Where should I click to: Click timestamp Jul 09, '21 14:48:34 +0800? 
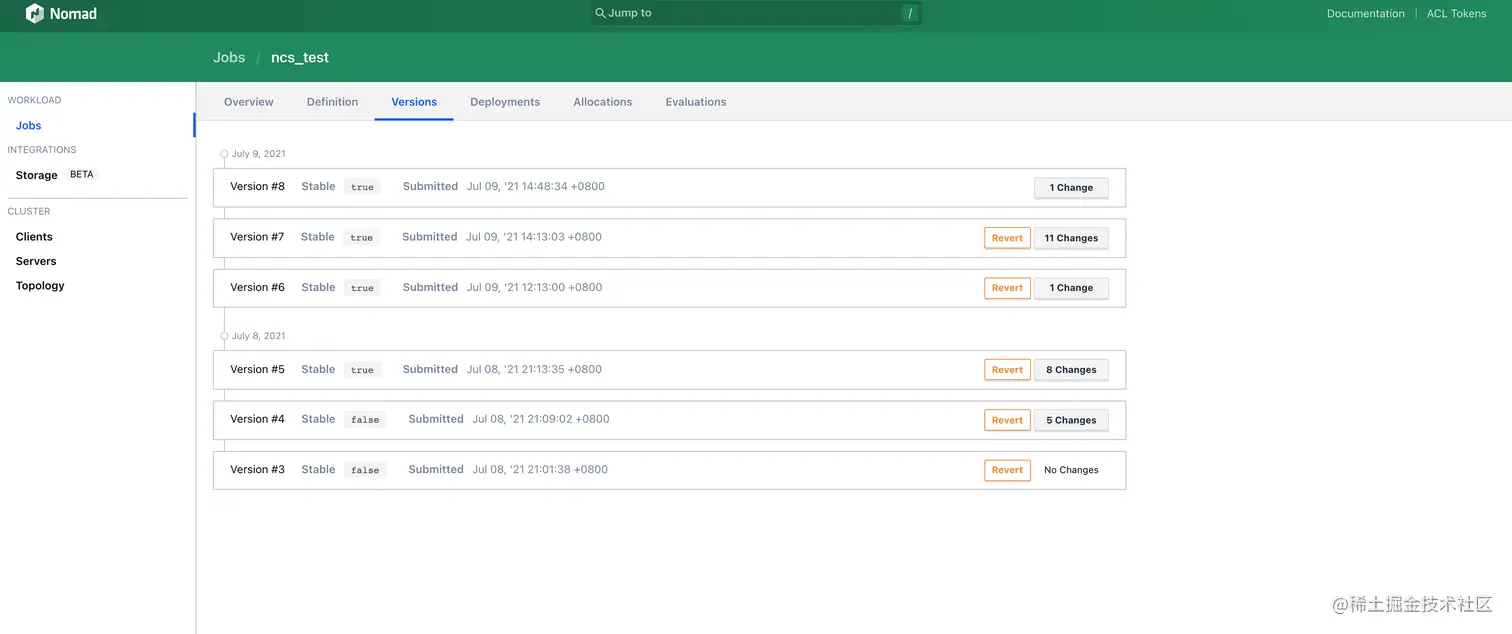pyautogui.click(x=535, y=187)
